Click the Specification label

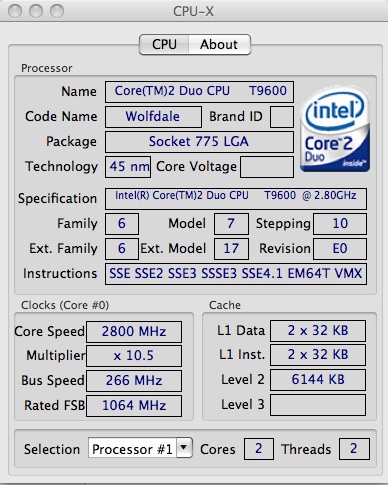[57, 199]
